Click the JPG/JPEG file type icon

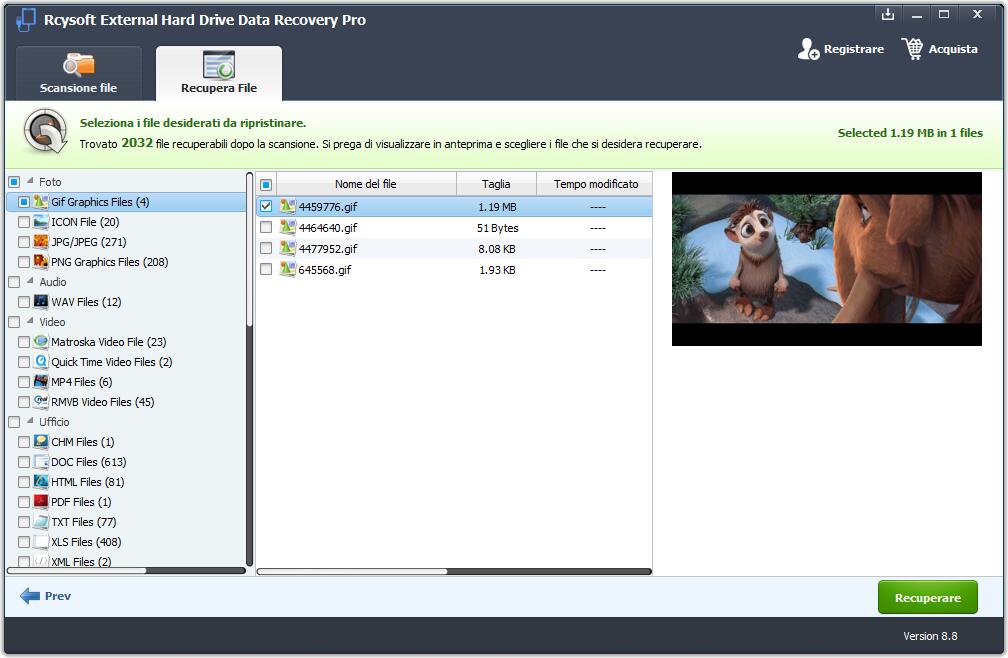coord(41,242)
